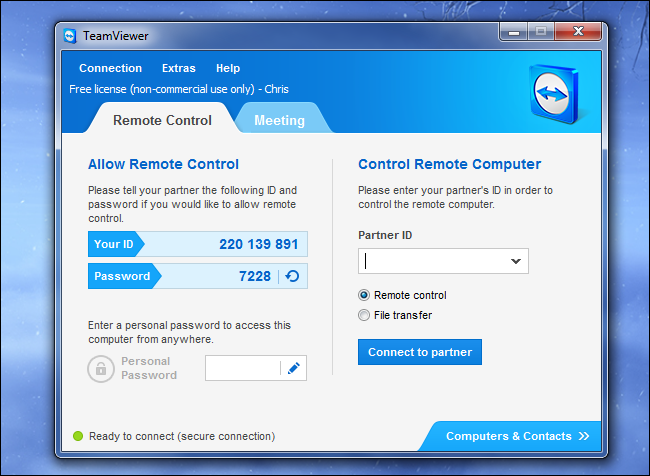Image resolution: width=650 pixels, height=476 pixels.
Task: Select the File transfer radio button
Action: [364, 315]
